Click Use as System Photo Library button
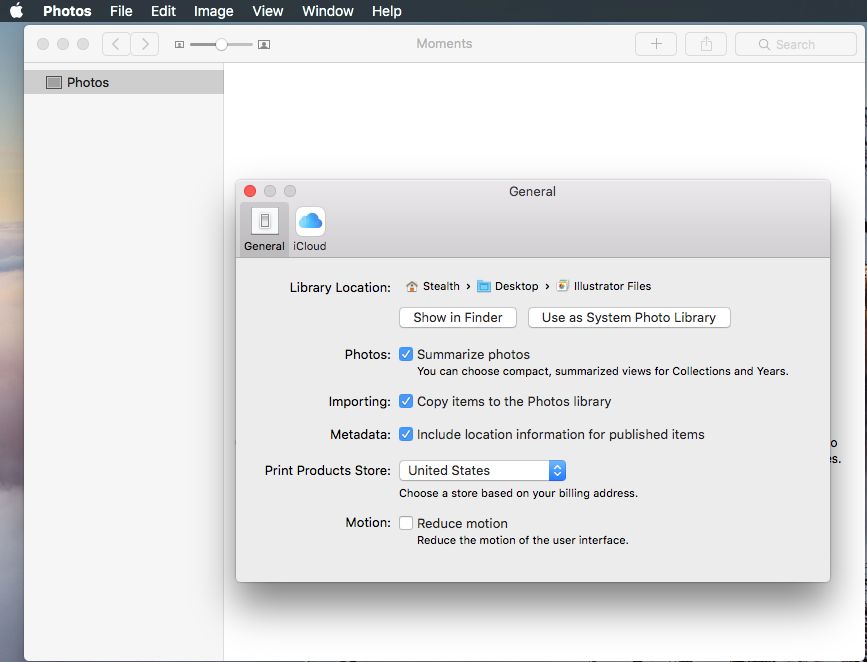Image resolution: width=867 pixels, height=662 pixels. click(629, 317)
